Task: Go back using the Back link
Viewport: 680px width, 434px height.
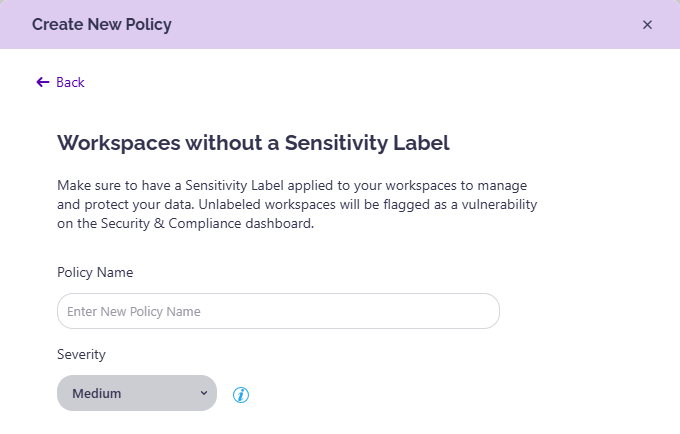Action: pyautogui.click(x=70, y=82)
